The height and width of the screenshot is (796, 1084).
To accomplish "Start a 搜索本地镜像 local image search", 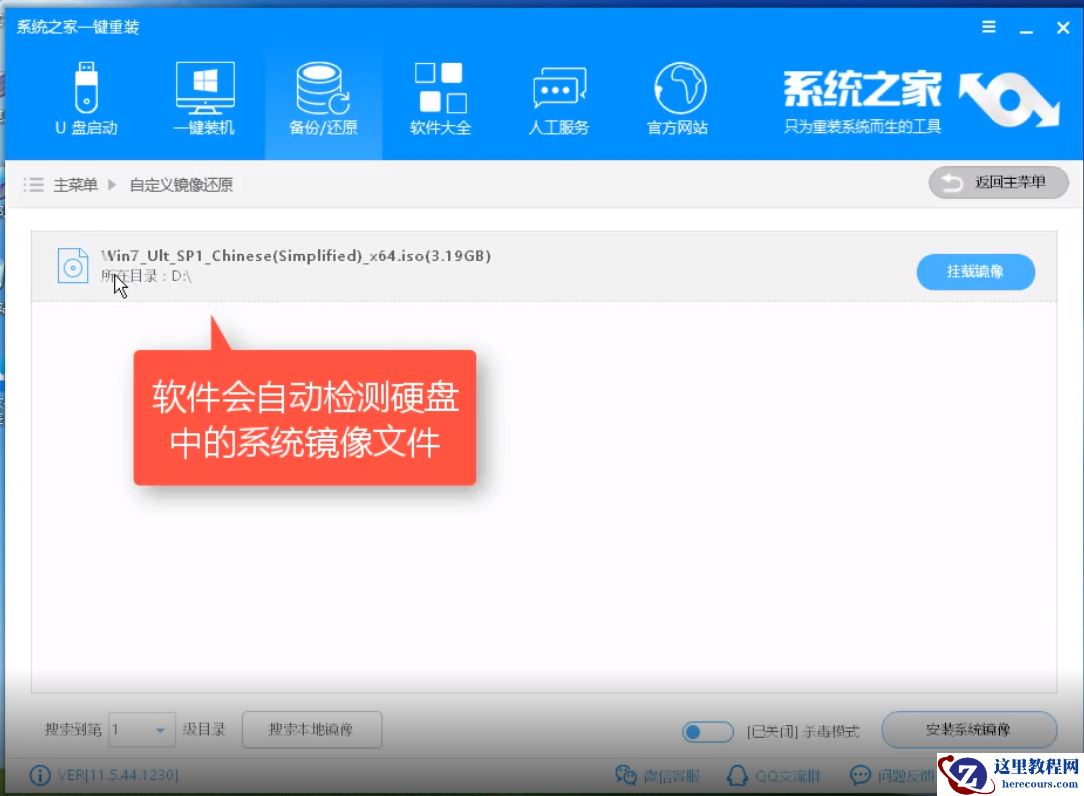I will tap(311, 730).
